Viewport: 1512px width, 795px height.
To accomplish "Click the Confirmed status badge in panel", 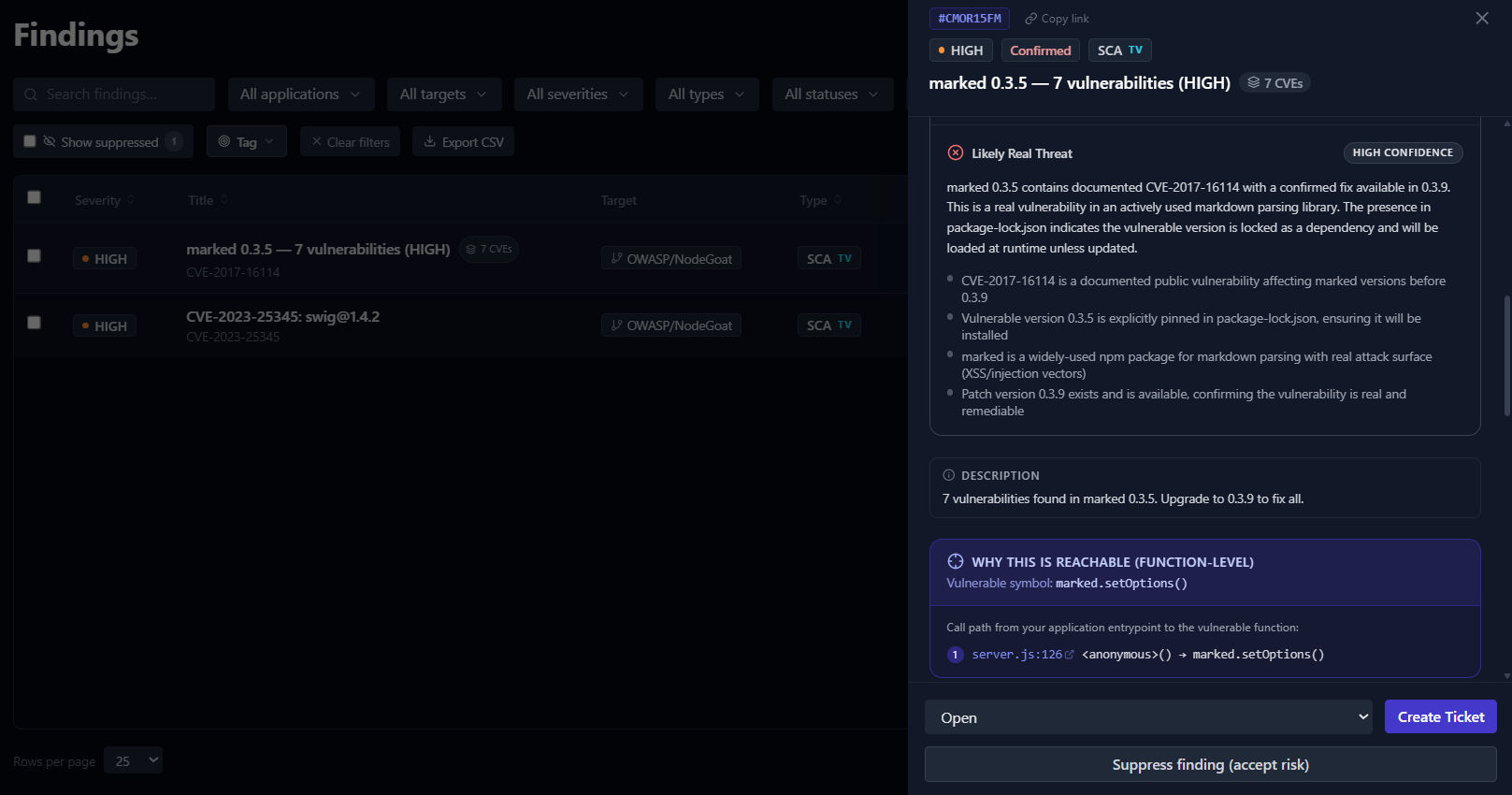I will (1041, 51).
